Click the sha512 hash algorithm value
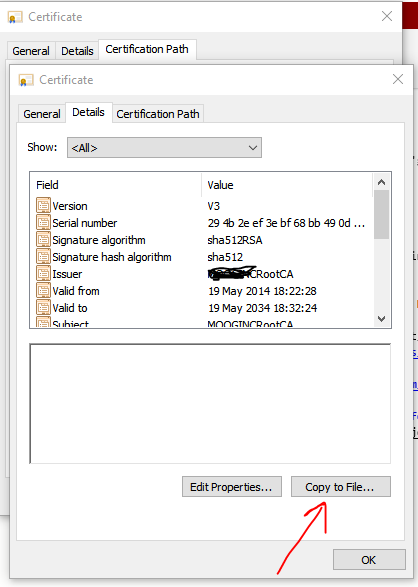 (x=225, y=257)
